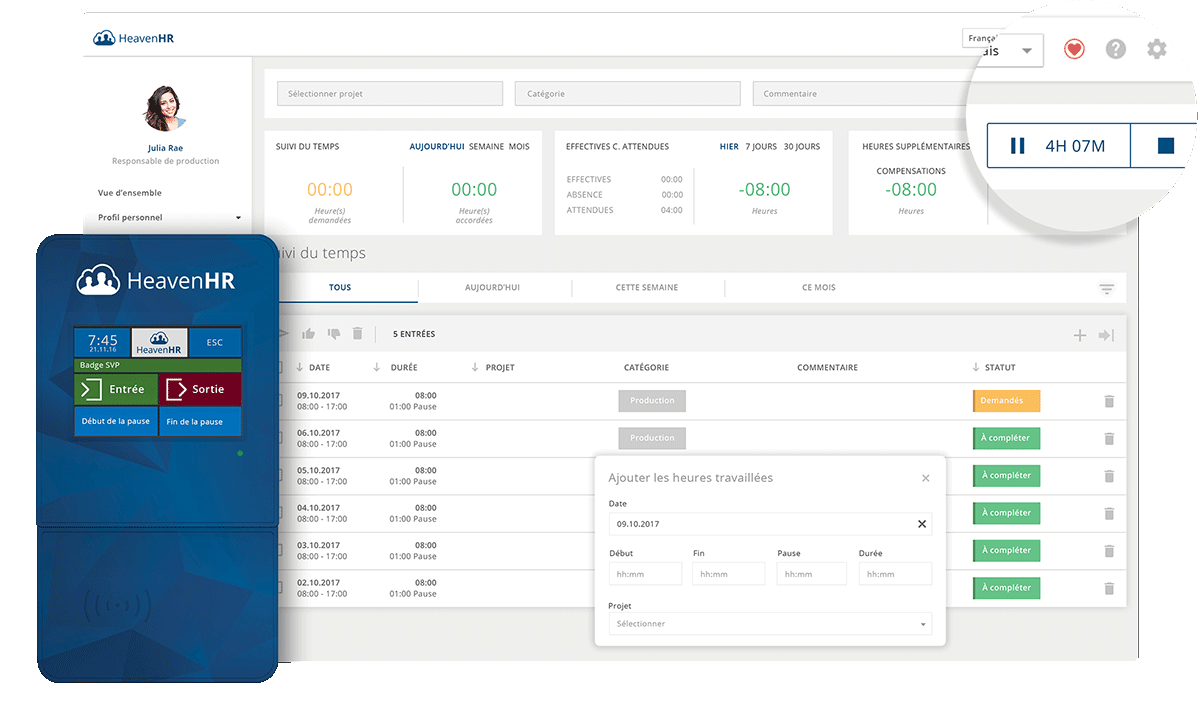
Task: Click the 4H 07M timer readout
Action: (x=1075, y=146)
